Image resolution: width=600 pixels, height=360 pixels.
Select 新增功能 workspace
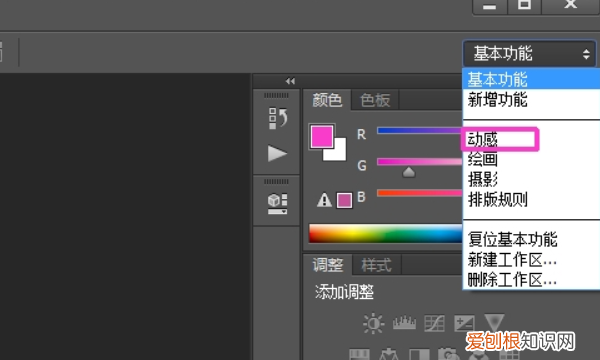point(531,100)
